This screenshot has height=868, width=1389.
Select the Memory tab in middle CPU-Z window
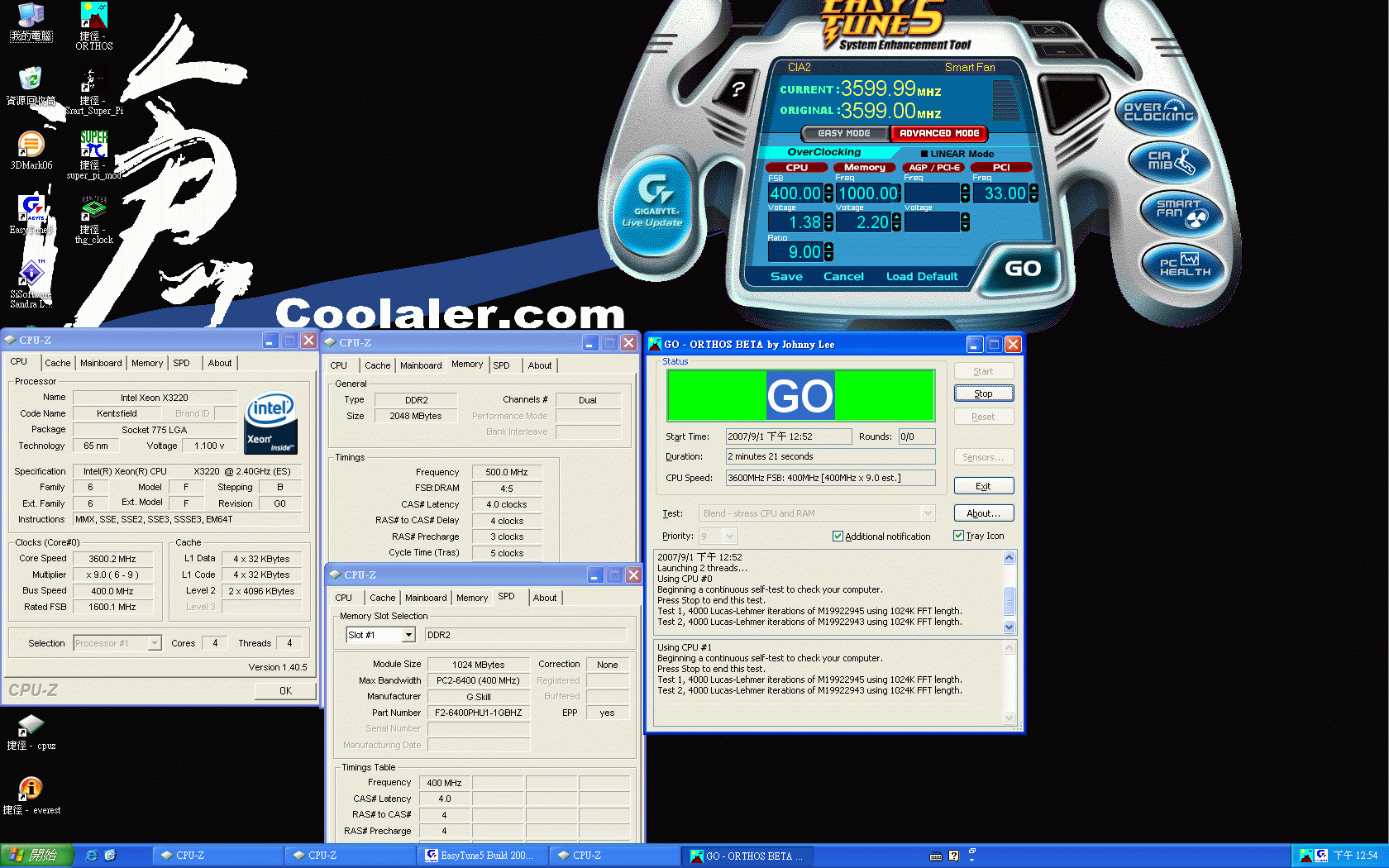[x=467, y=364]
